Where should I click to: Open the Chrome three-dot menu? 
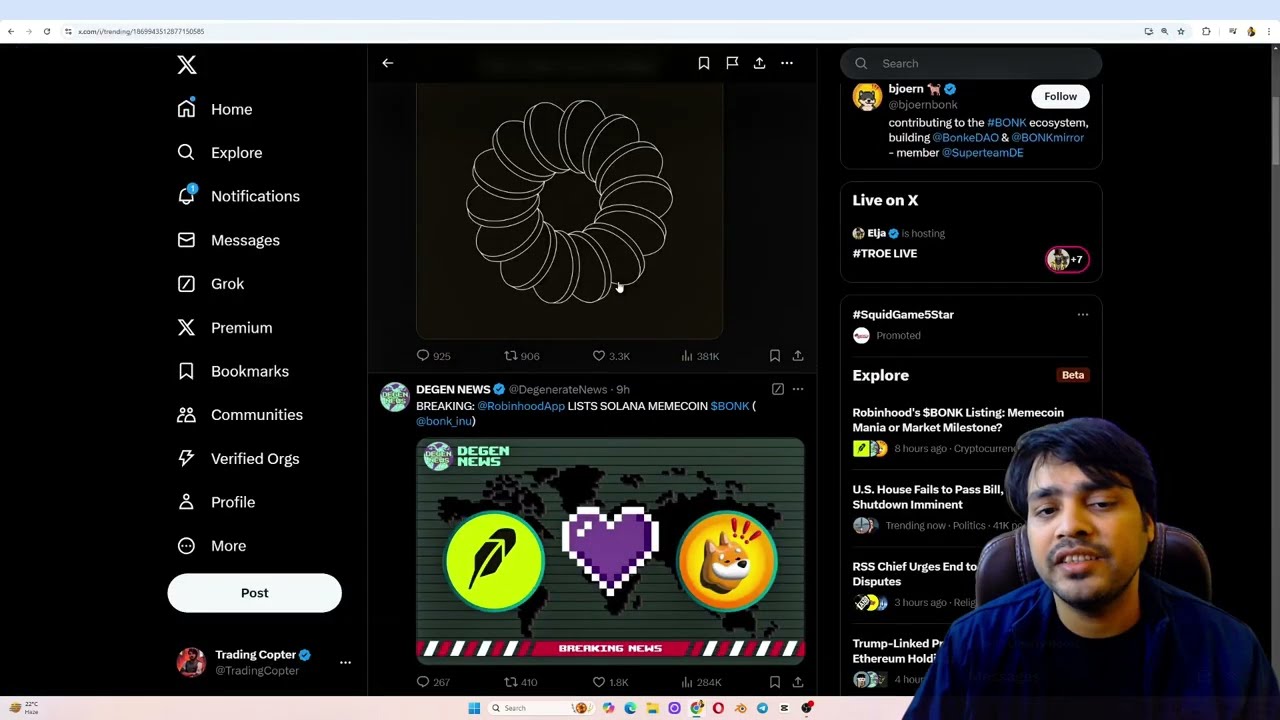[1270, 32]
